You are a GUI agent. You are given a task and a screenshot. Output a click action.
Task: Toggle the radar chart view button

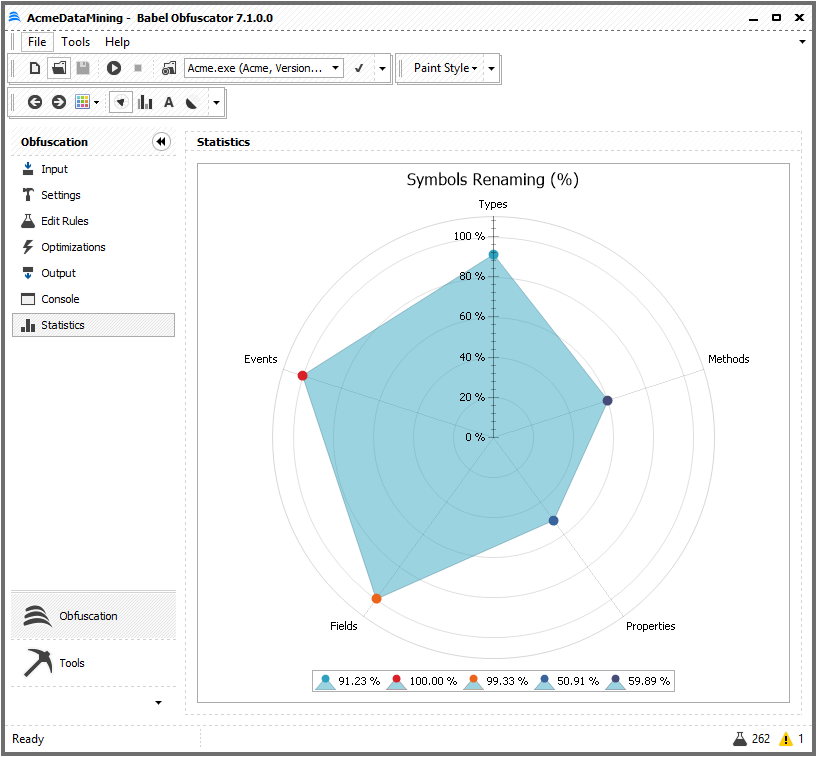(120, 102)
